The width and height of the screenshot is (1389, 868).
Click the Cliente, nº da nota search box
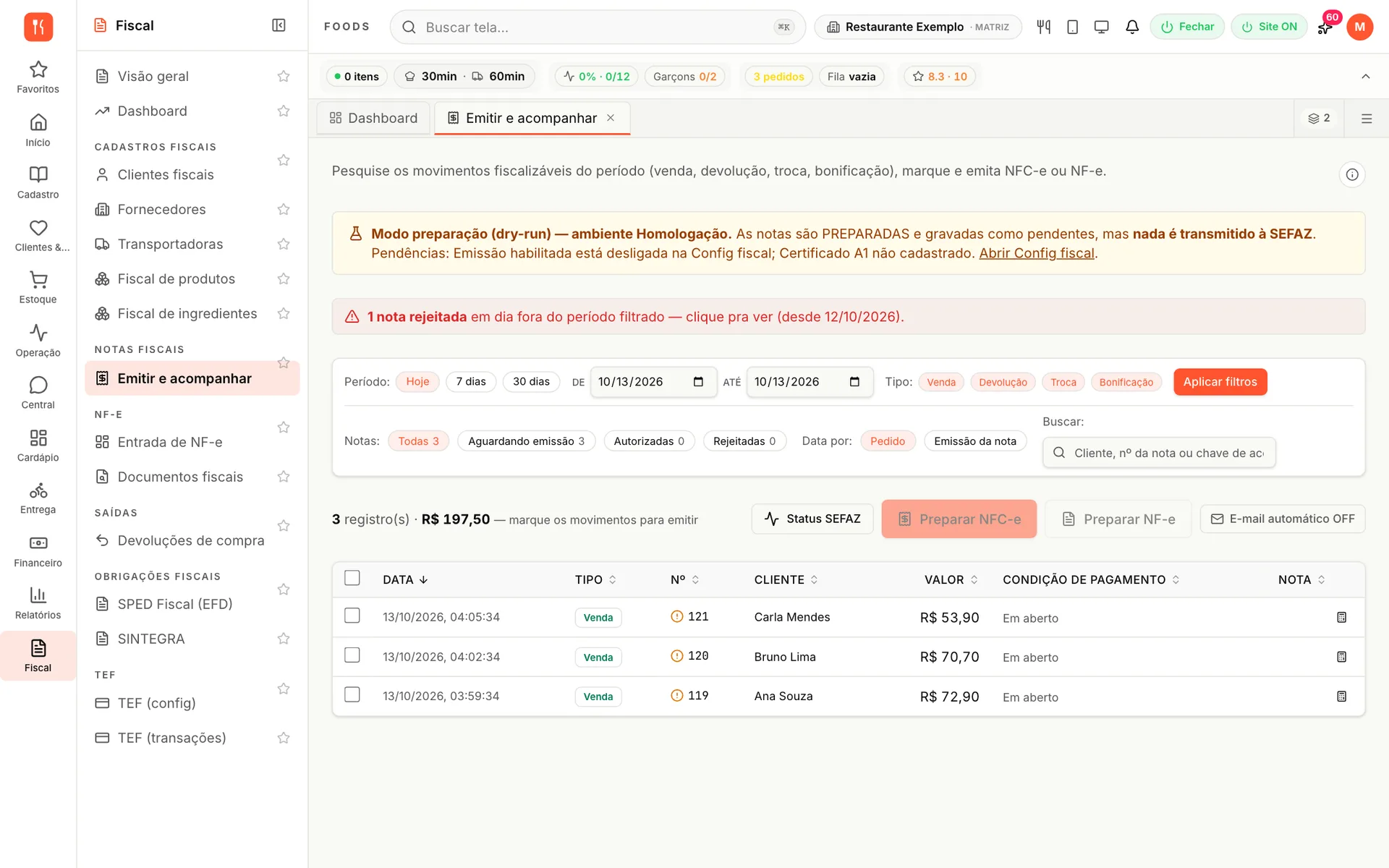point(1159,452)
